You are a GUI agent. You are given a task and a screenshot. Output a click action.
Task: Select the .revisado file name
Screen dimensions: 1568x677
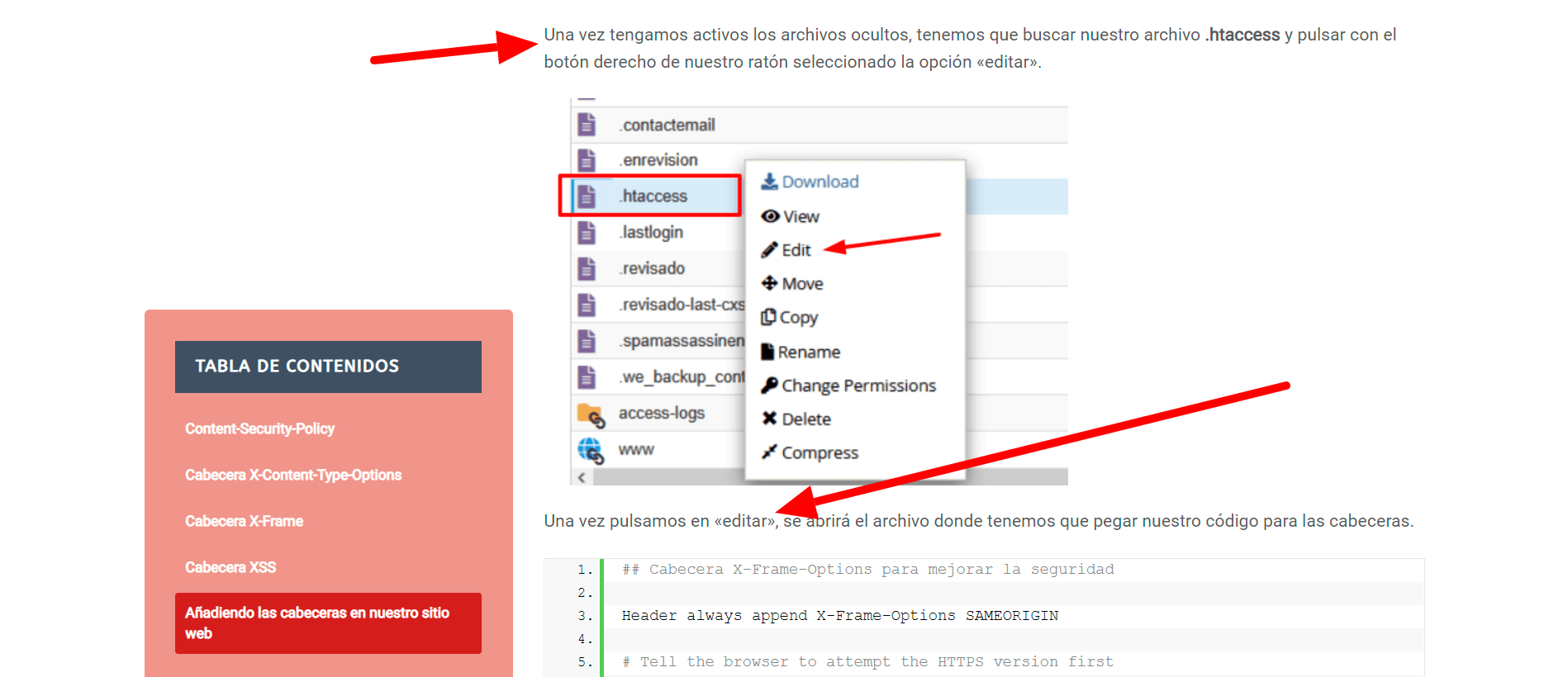click(x=652, y=269)
